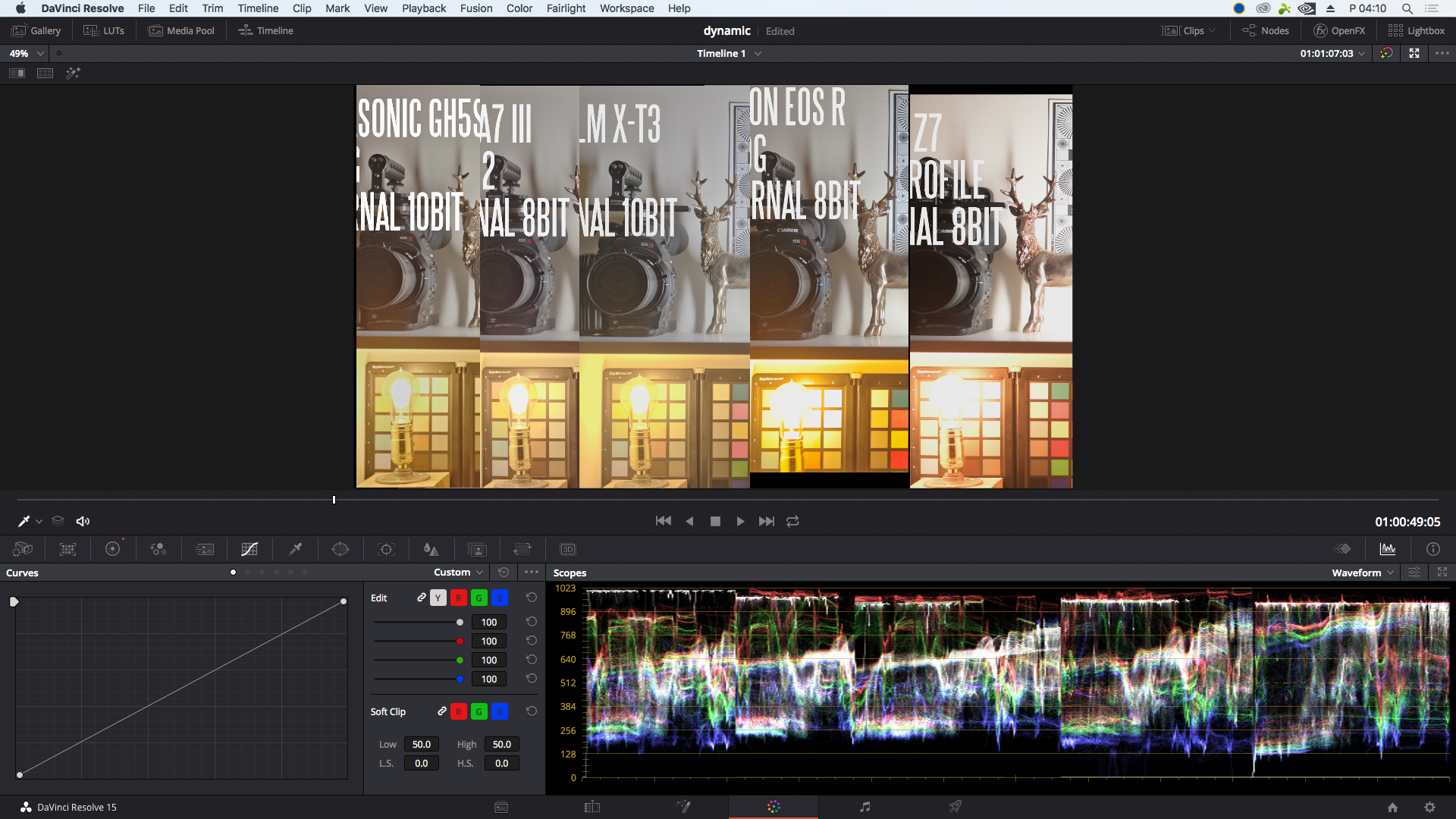The width and height of the screenshot is (1456, 819).
Task: Open the Trim menu
Action: (x=212, y=8)
